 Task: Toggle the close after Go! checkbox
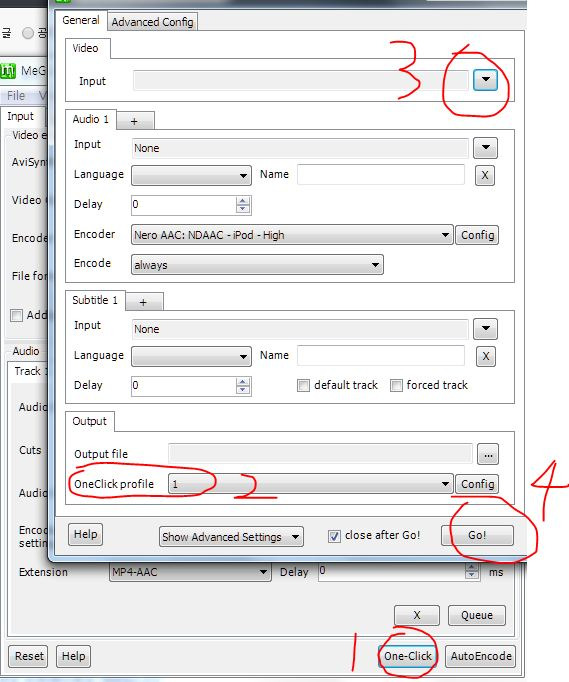click(x=334, y=536)
